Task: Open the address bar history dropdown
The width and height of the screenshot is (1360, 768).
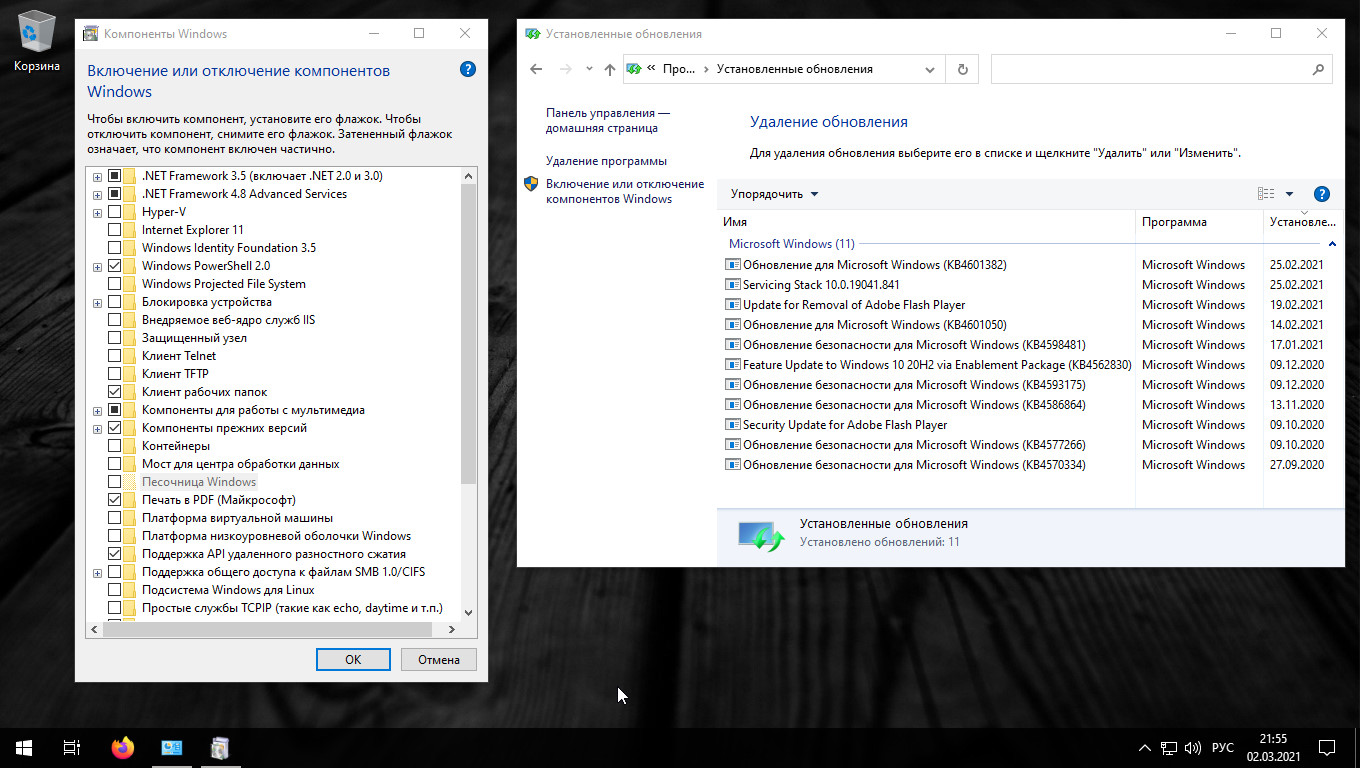Action: tap(930, 69)
